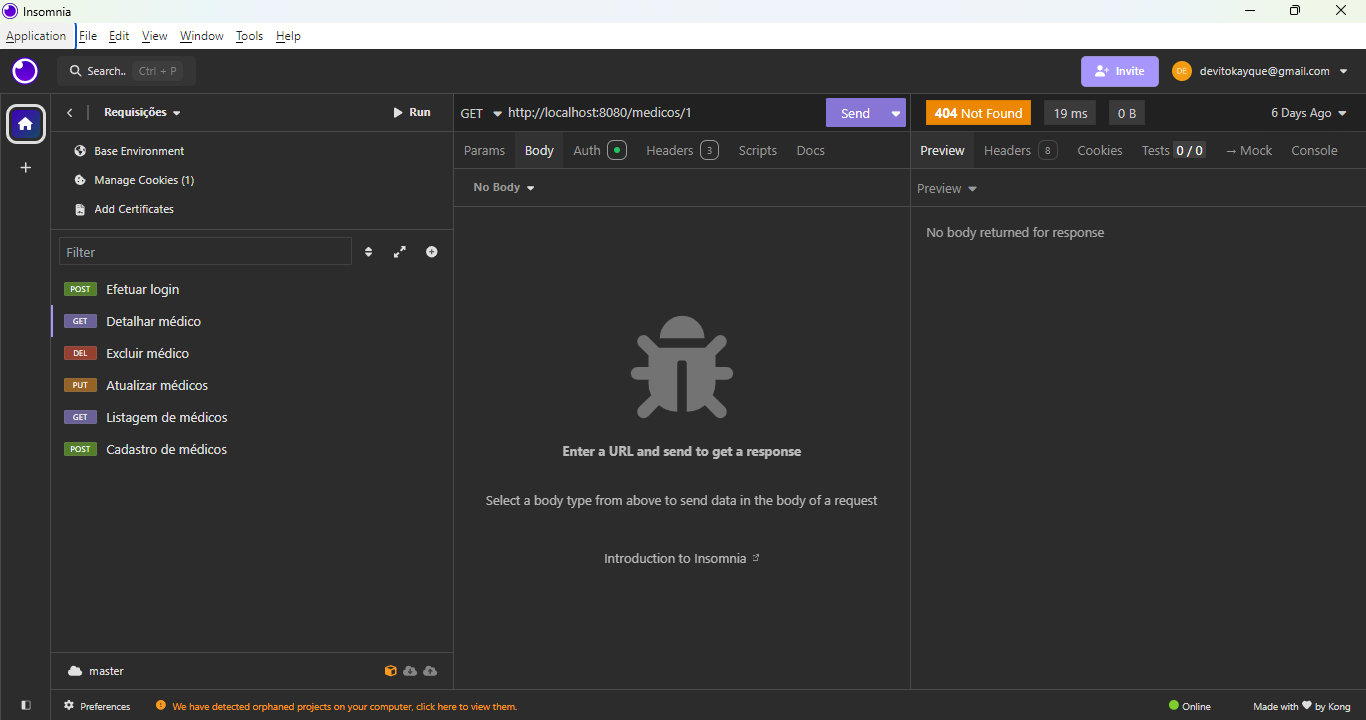The height and width of the screenshot is (720, 1366).
Task: Click the Invite button
Action: [x=1120, y=71]
